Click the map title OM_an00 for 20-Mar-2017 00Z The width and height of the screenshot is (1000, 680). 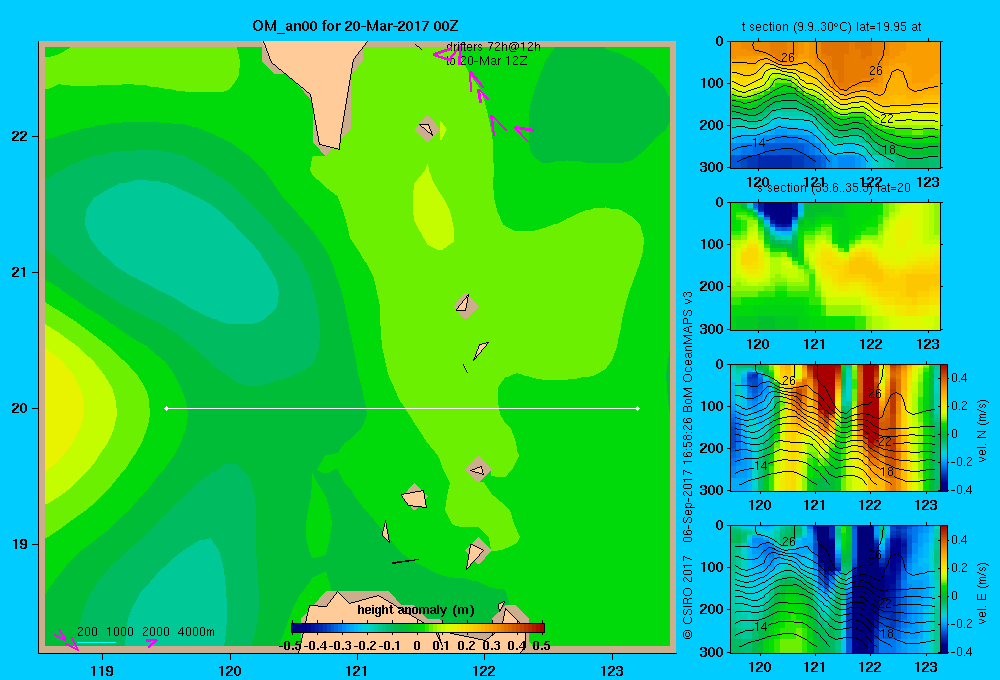click(355, 26)
